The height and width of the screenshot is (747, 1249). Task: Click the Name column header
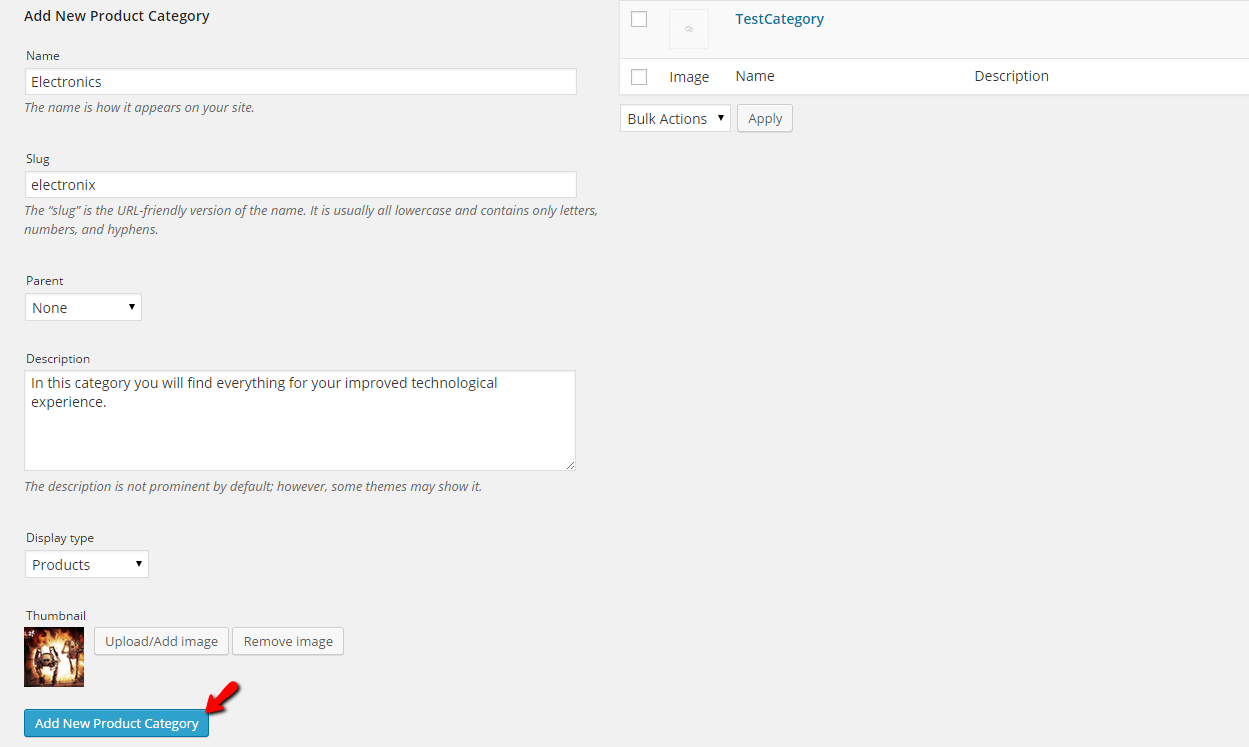[755, 76]
